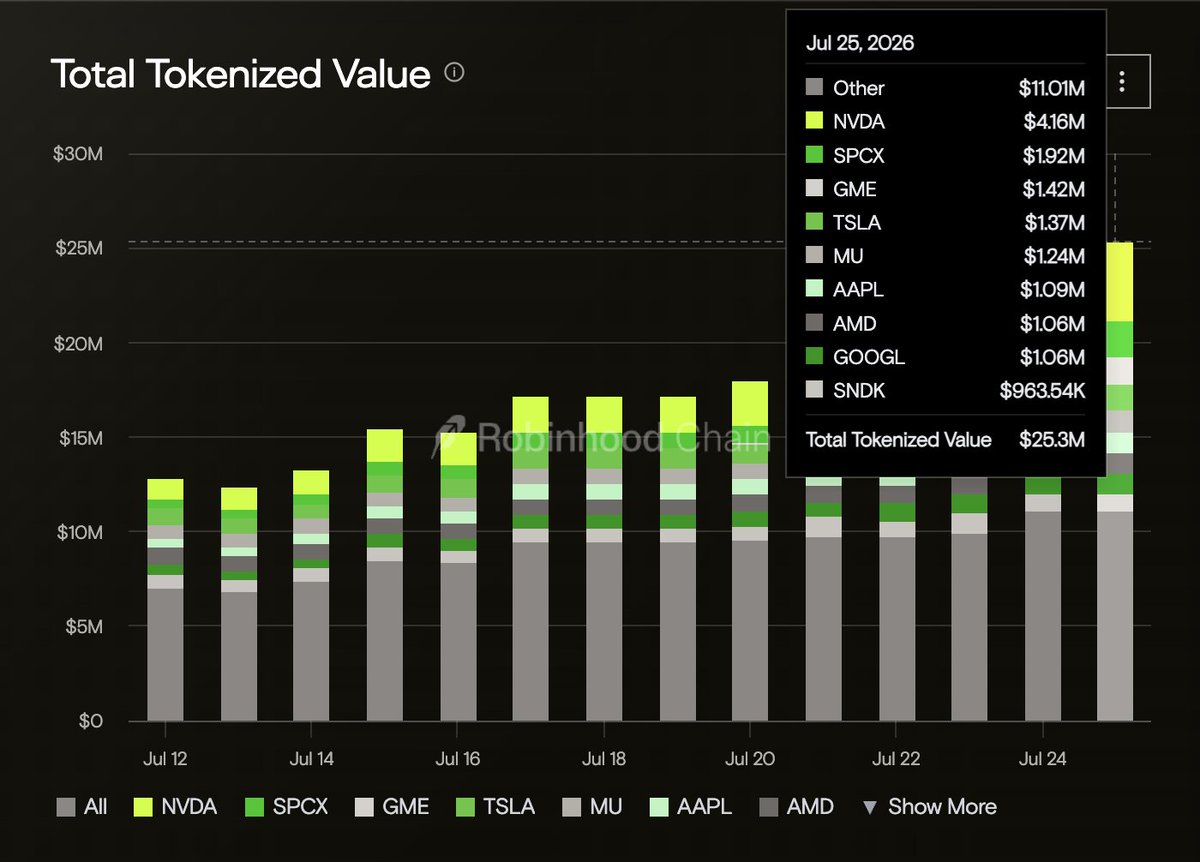
Task: Click the SPCX $1.92M tooltip row
Action: coord(945,156)
